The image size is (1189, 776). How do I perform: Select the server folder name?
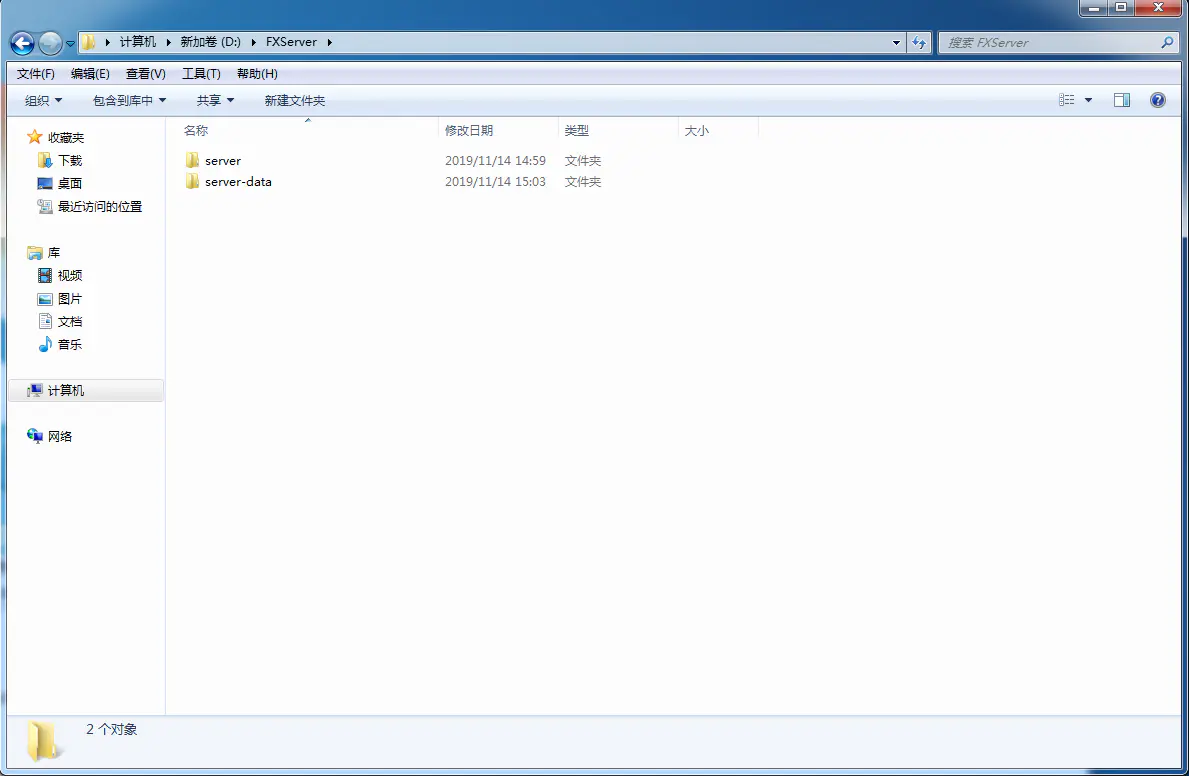click(x=223, y=161)
